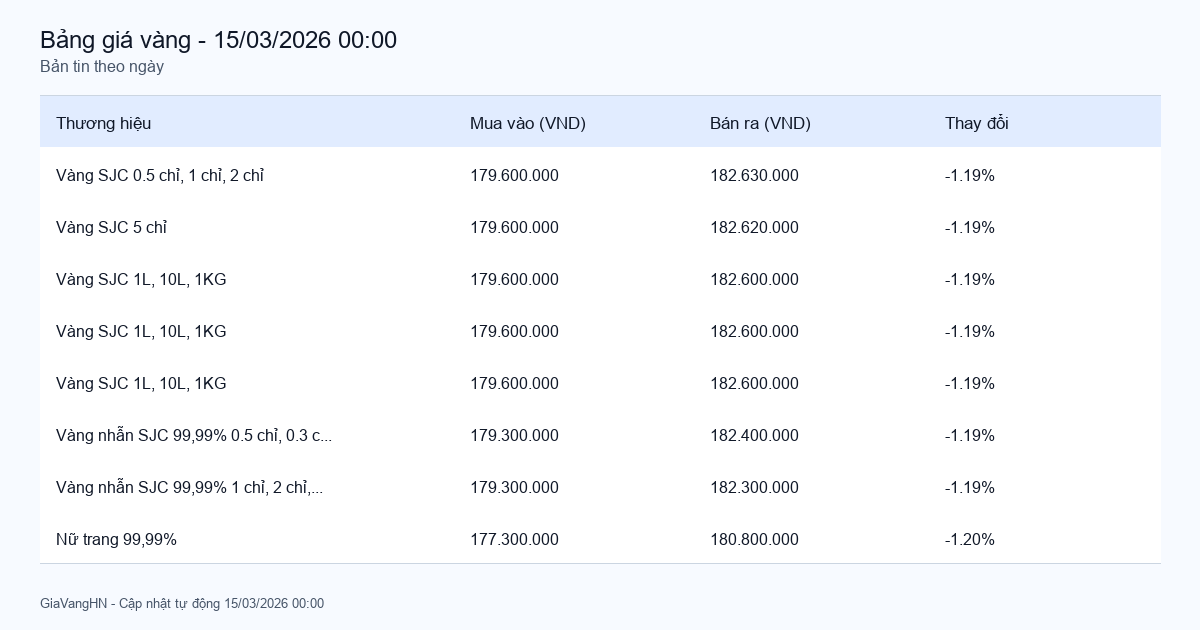Click the sell price 182.620.000
The height and width of the screenshot is (630, 1200).
(x=754, y=228)
